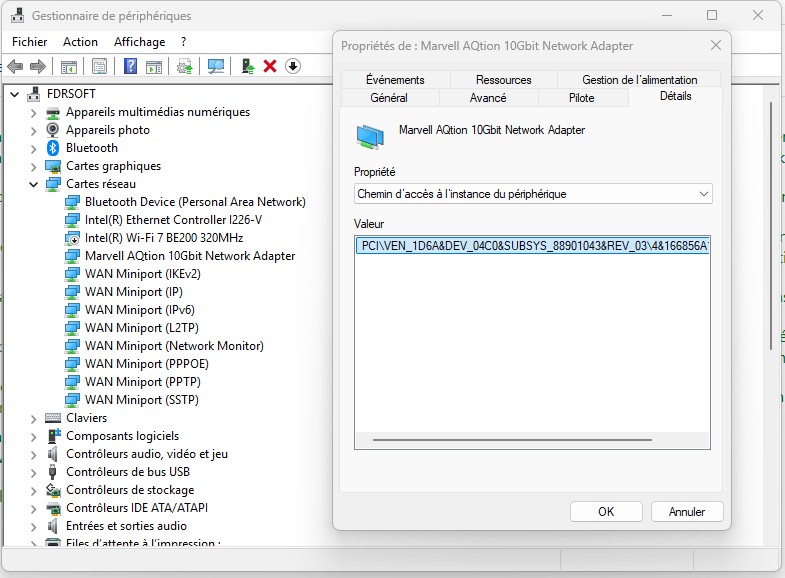Open the Affichage menu
785x578 pixels.
pyautogui.click(x=139, y=42)
